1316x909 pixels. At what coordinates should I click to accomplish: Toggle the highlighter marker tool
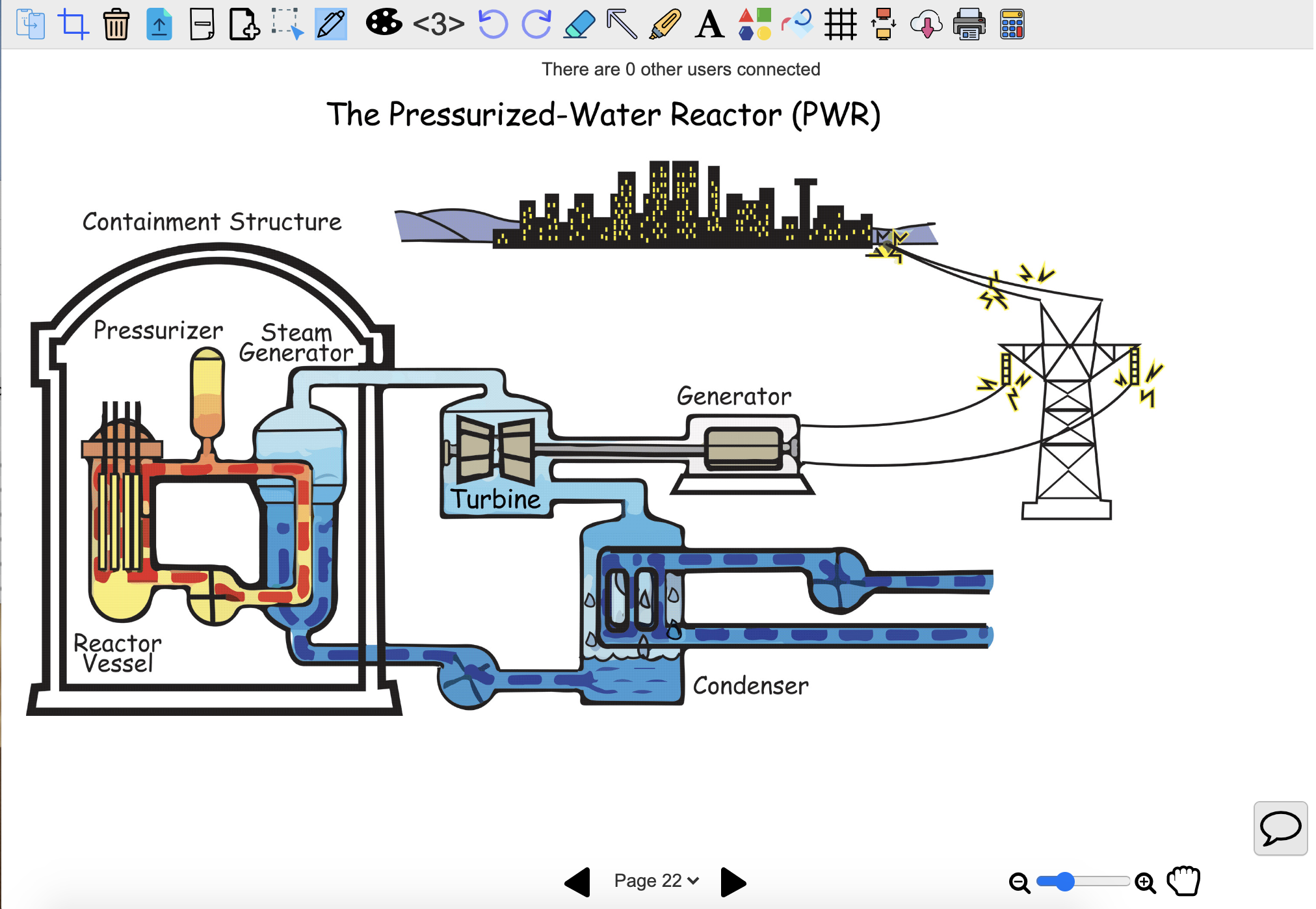click(x=665, y=25)
